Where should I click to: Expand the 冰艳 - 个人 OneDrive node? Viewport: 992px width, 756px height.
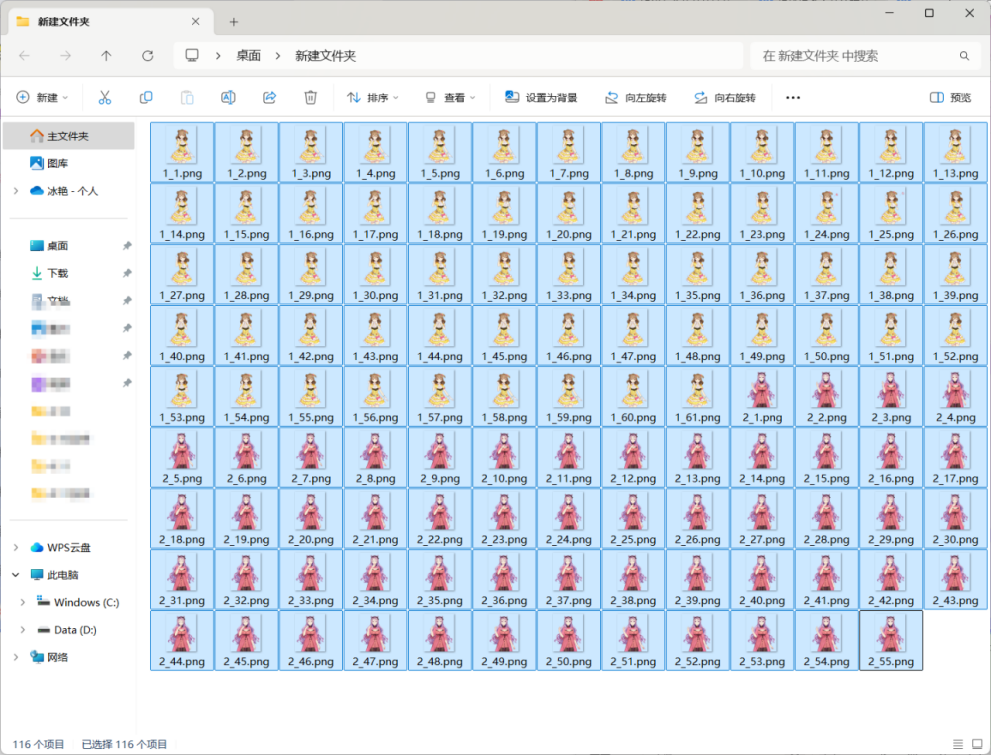point(16,190)
